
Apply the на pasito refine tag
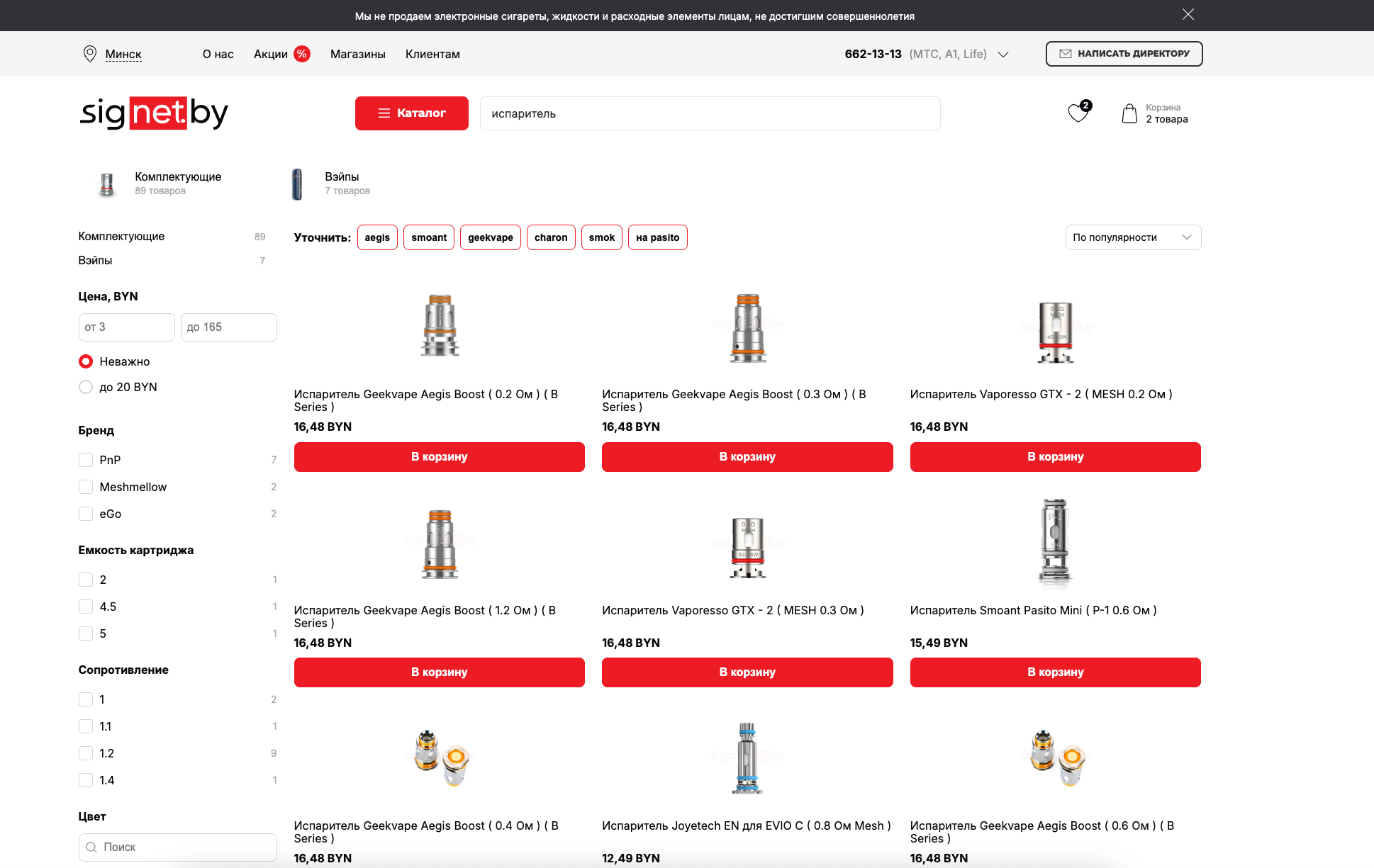(658, 237)
